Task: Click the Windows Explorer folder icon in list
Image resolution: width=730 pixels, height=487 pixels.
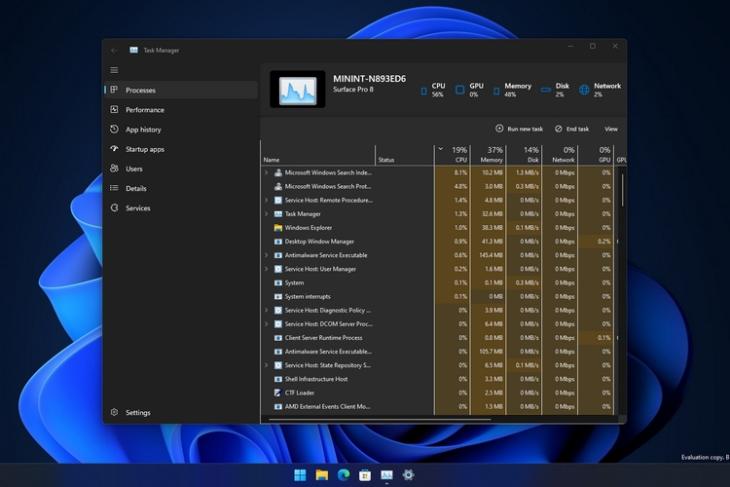Action: click(278, 228)
